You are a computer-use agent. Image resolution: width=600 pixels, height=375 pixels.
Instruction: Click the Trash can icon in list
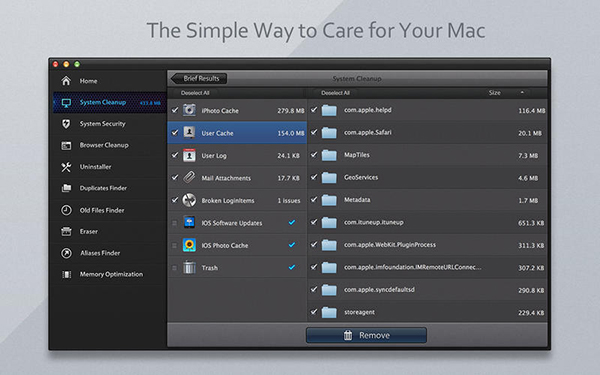[189, 267]
